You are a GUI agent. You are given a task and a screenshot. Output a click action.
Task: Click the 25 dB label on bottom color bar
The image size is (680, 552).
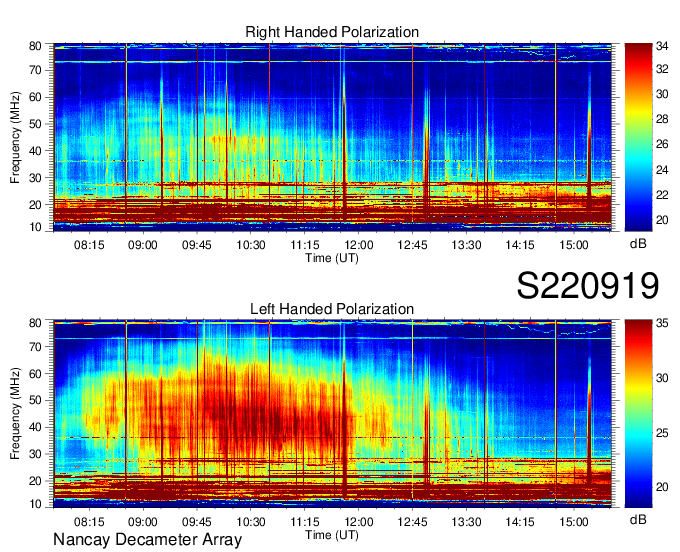pyautogui.click(x=662, y=433)
